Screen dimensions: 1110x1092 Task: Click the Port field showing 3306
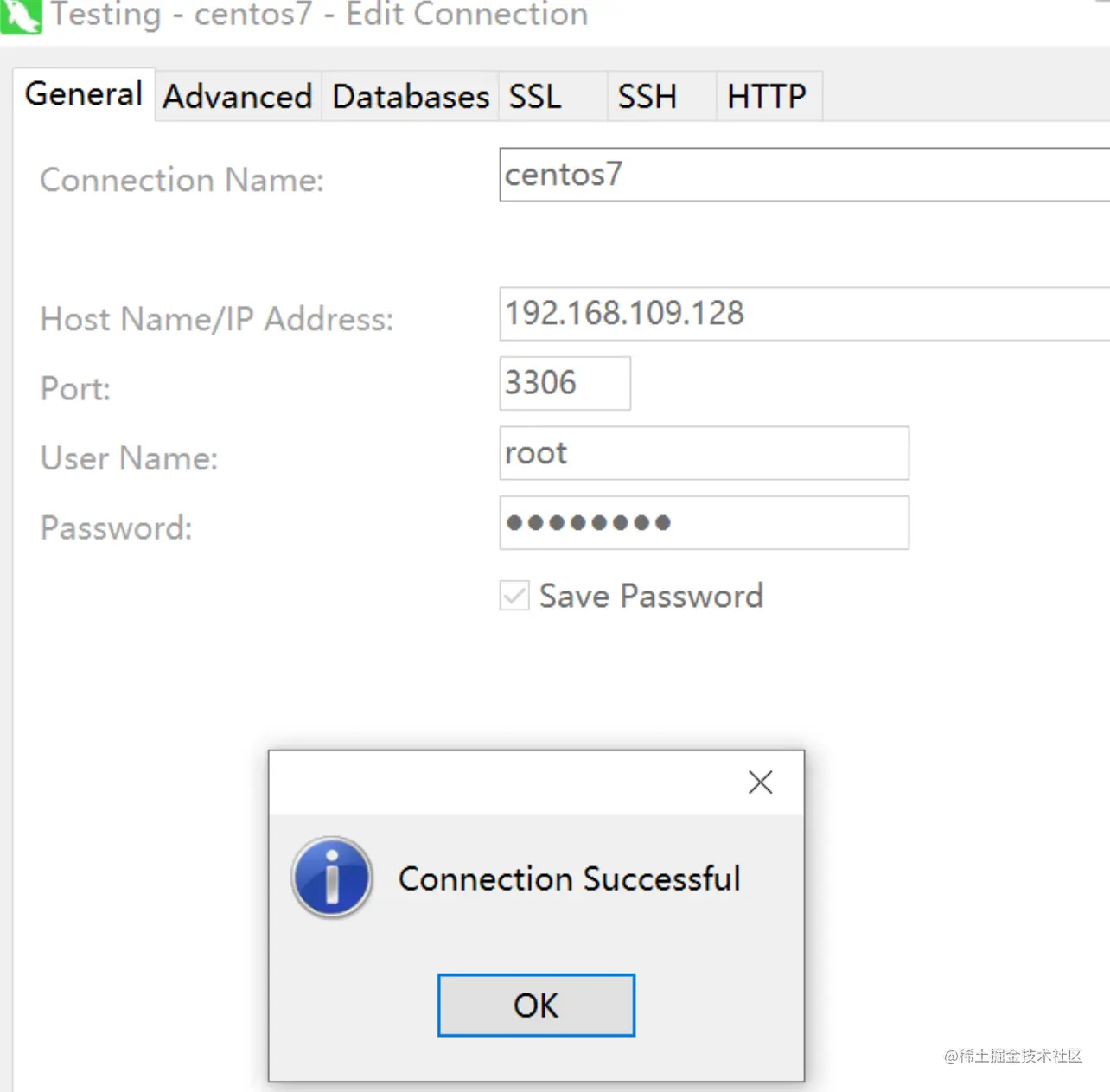[x=565, y=383]
